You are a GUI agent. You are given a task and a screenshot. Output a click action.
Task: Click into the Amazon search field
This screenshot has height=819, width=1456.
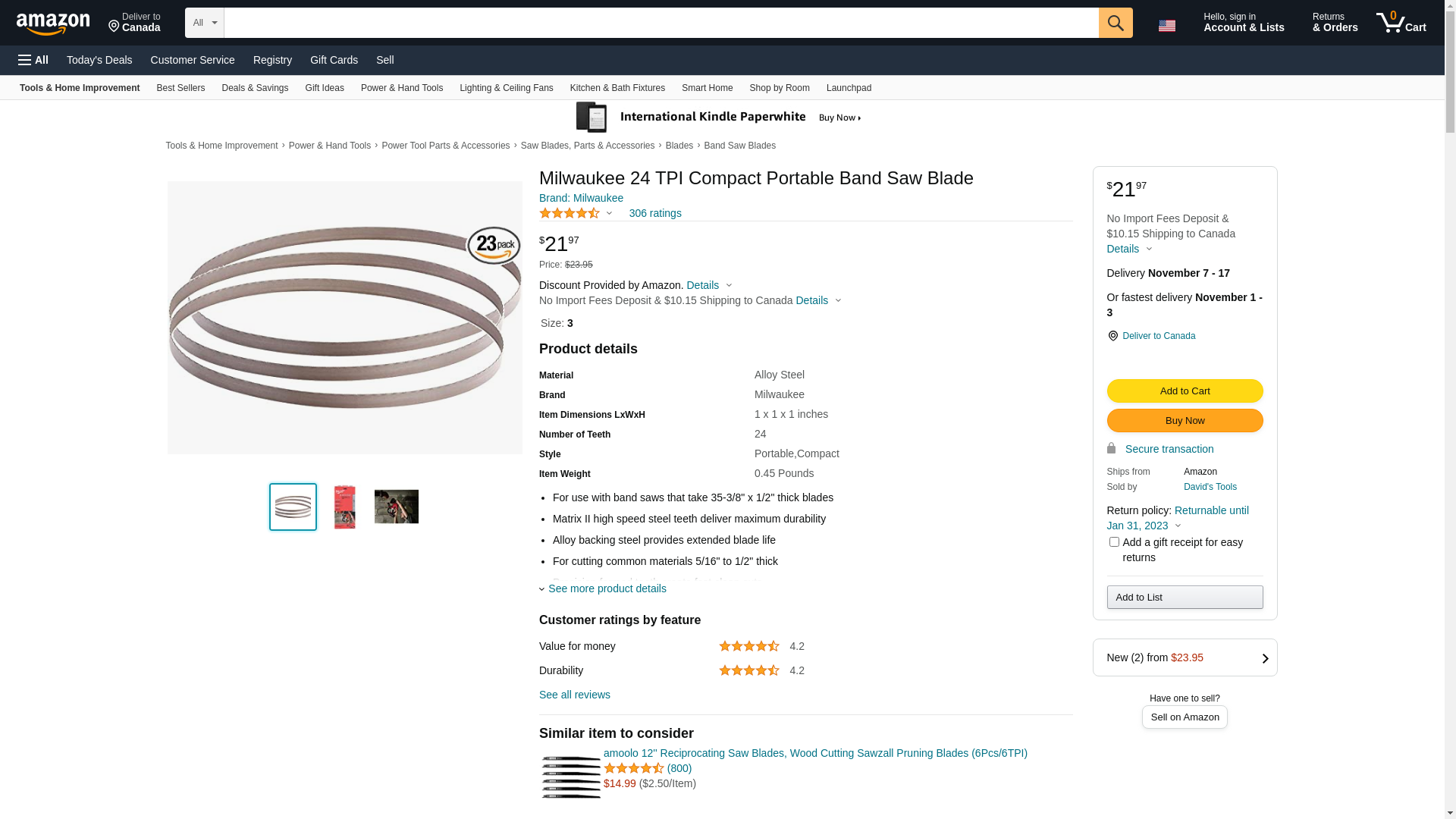[x=661, y=23]
